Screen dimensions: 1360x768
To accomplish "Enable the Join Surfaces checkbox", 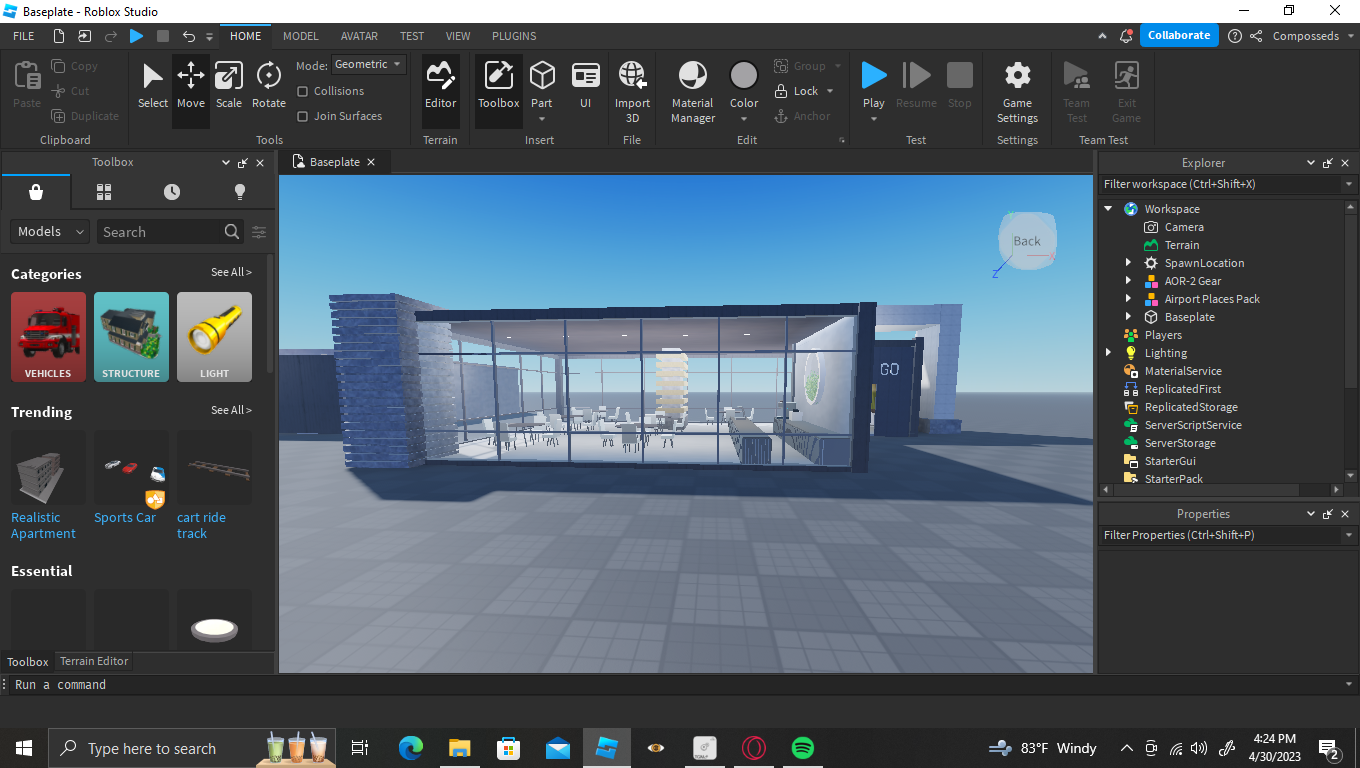I will point(303,116).
